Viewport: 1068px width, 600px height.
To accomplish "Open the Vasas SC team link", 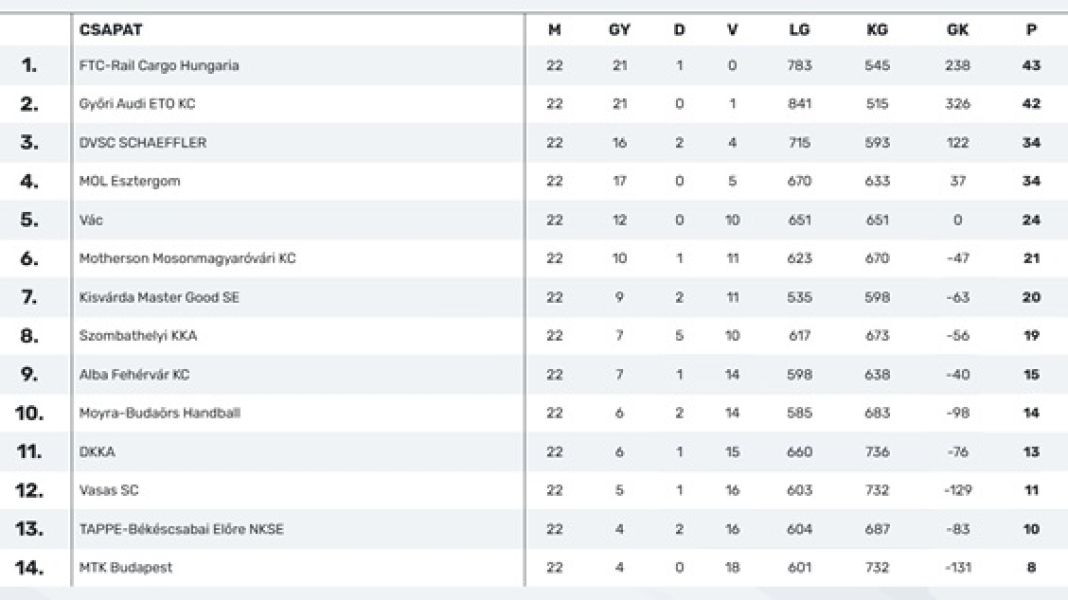I will pos(109,491).
